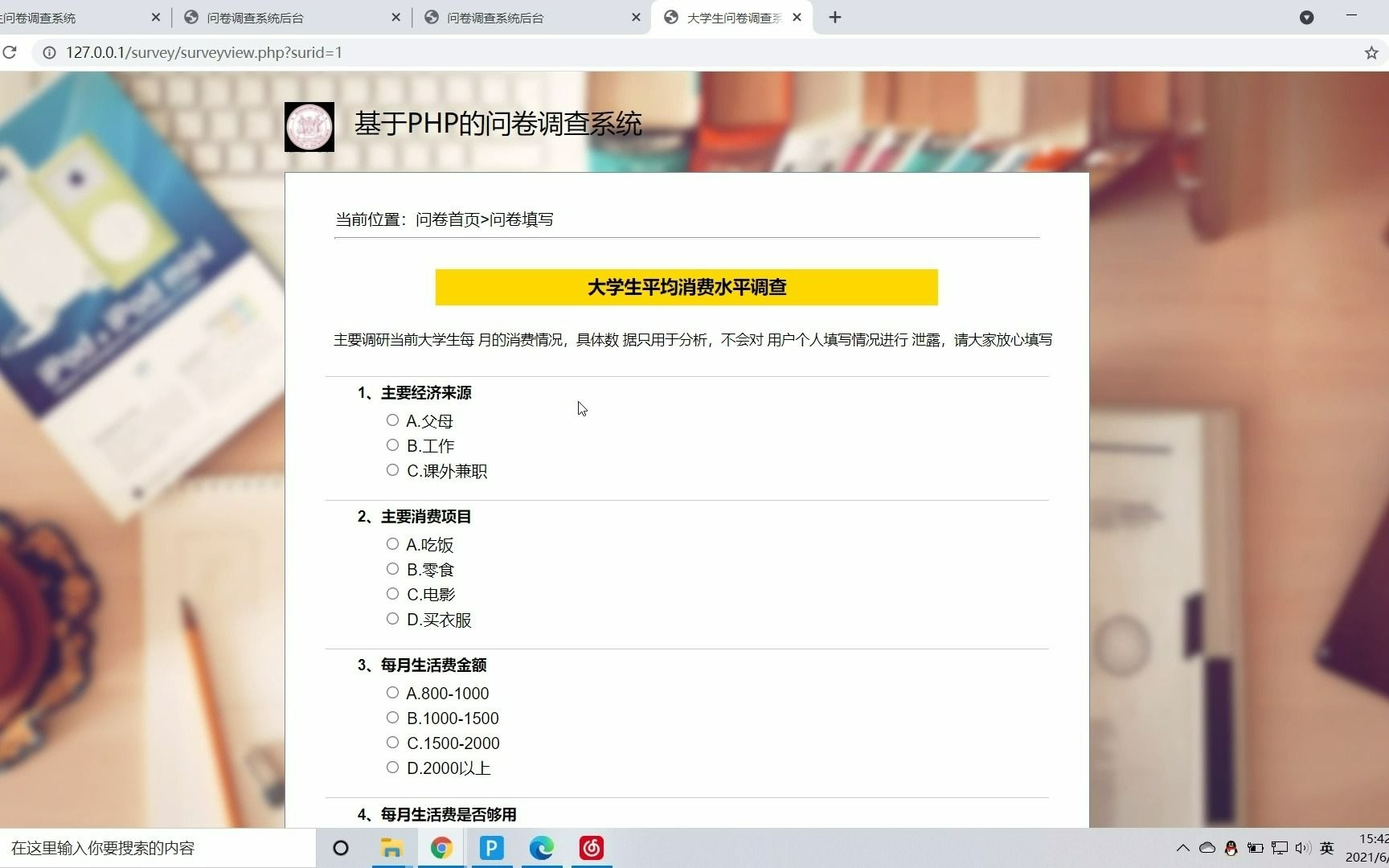Select C.1500-2000 monthly allowance
The width and height of the screenshot is (1389, 868).
tap(392, 743)
